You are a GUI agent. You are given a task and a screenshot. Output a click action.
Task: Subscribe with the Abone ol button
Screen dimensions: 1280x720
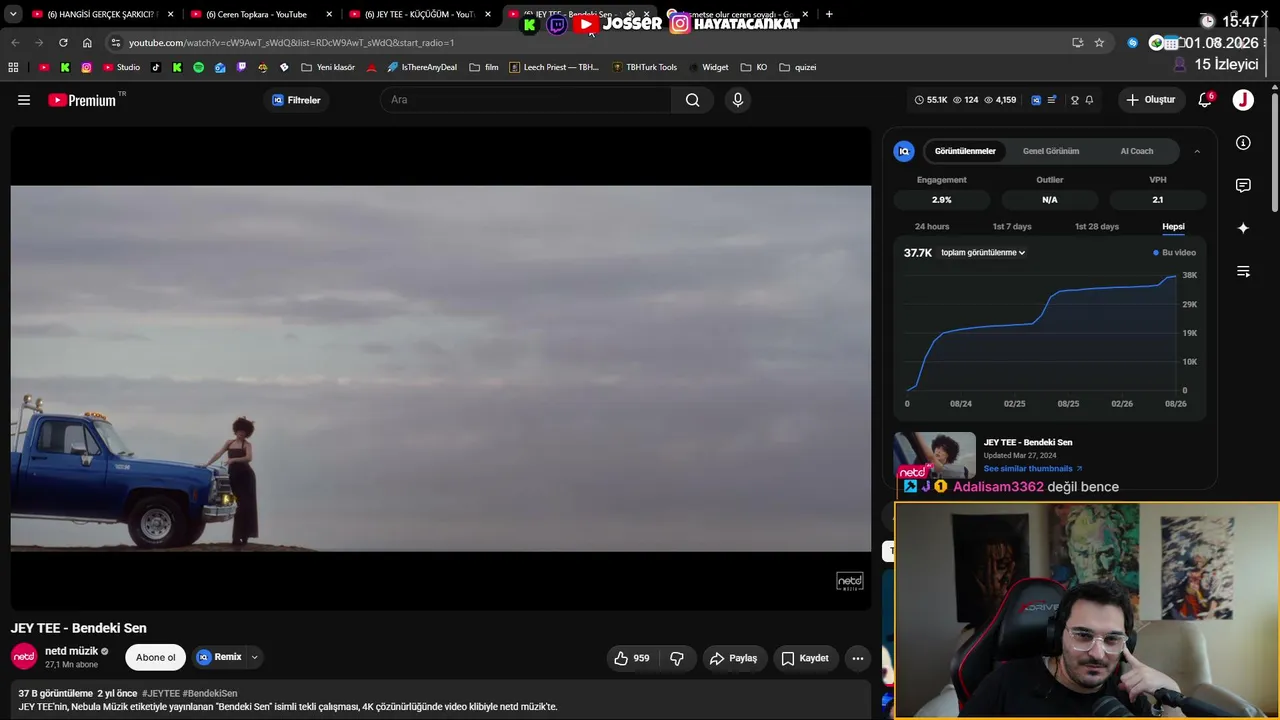point(155,657)
